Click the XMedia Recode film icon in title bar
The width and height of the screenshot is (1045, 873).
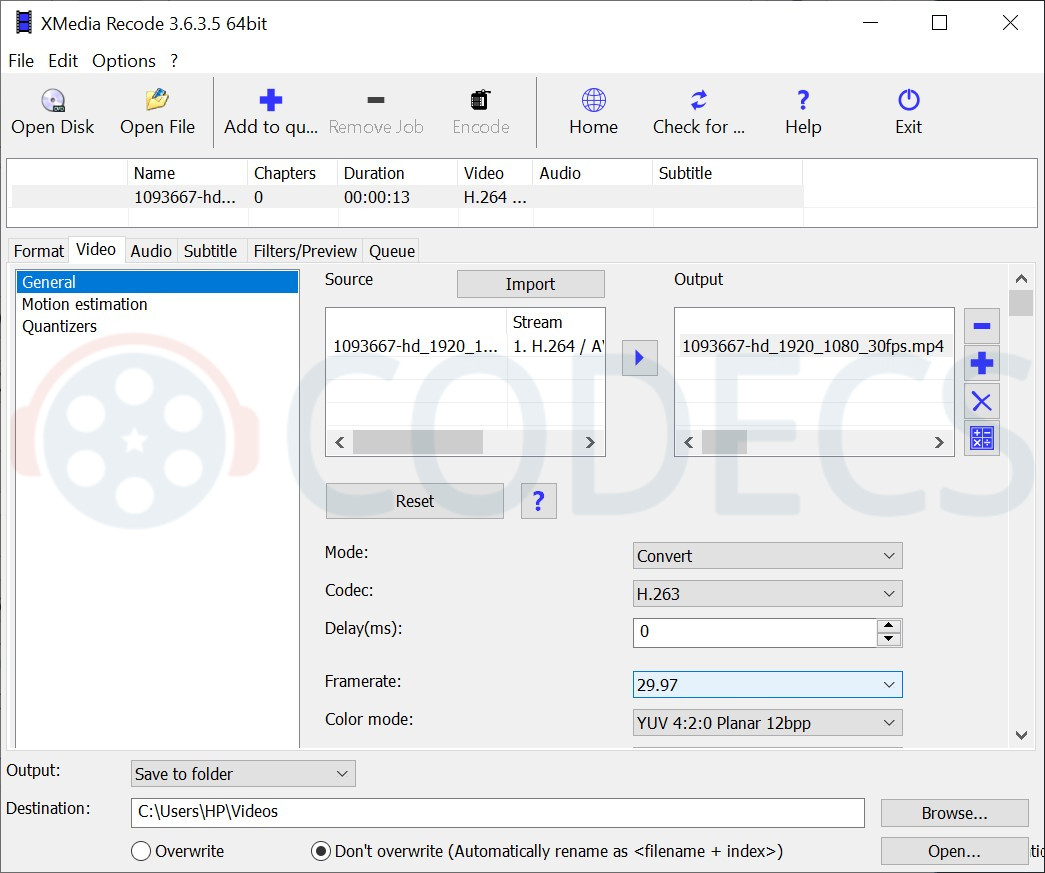tap(23, 23)
